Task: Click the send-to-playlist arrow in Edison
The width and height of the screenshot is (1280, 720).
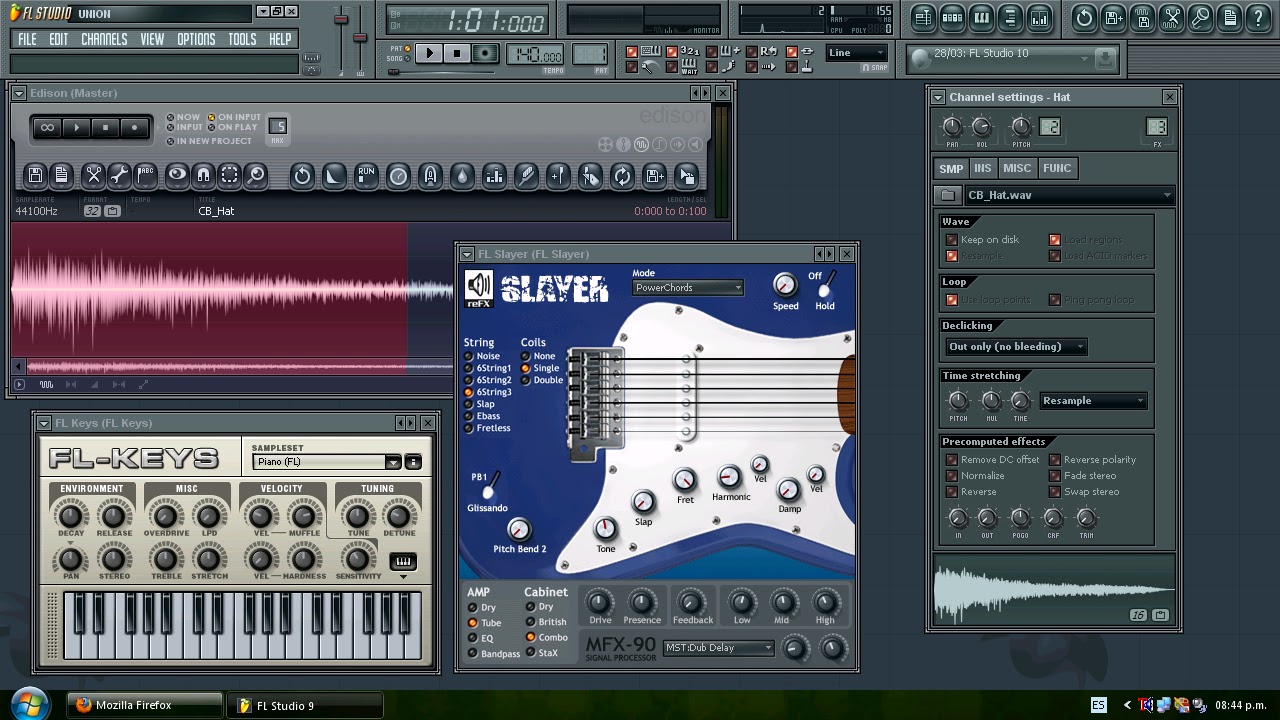Action: (684, 177)
